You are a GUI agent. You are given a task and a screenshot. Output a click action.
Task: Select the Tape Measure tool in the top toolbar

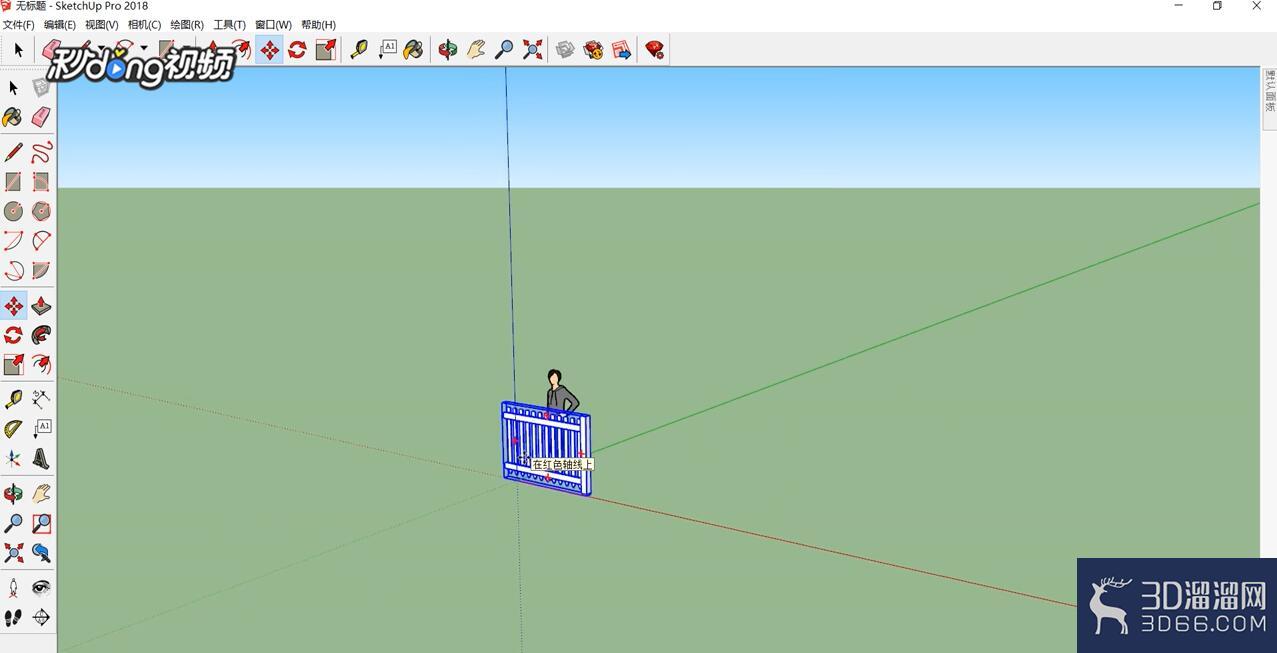click(359, 49)
